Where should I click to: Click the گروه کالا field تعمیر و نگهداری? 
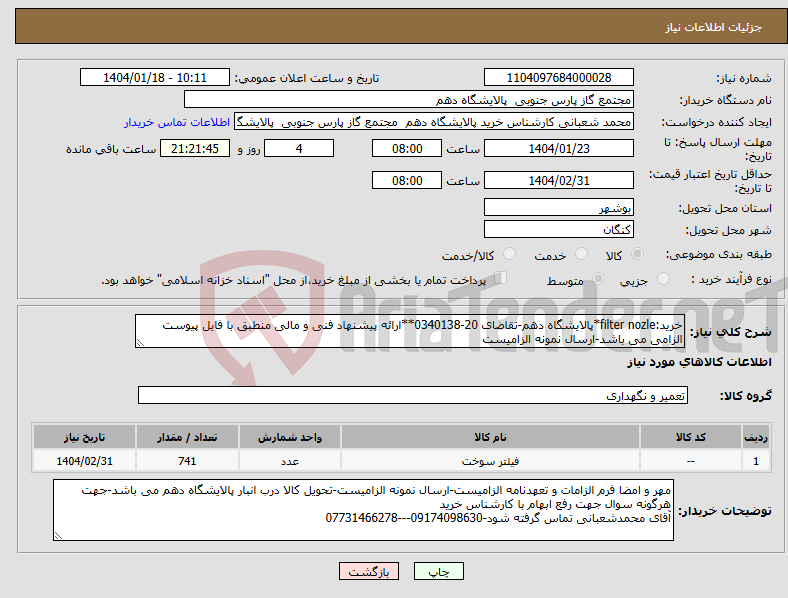click(413, 395)
